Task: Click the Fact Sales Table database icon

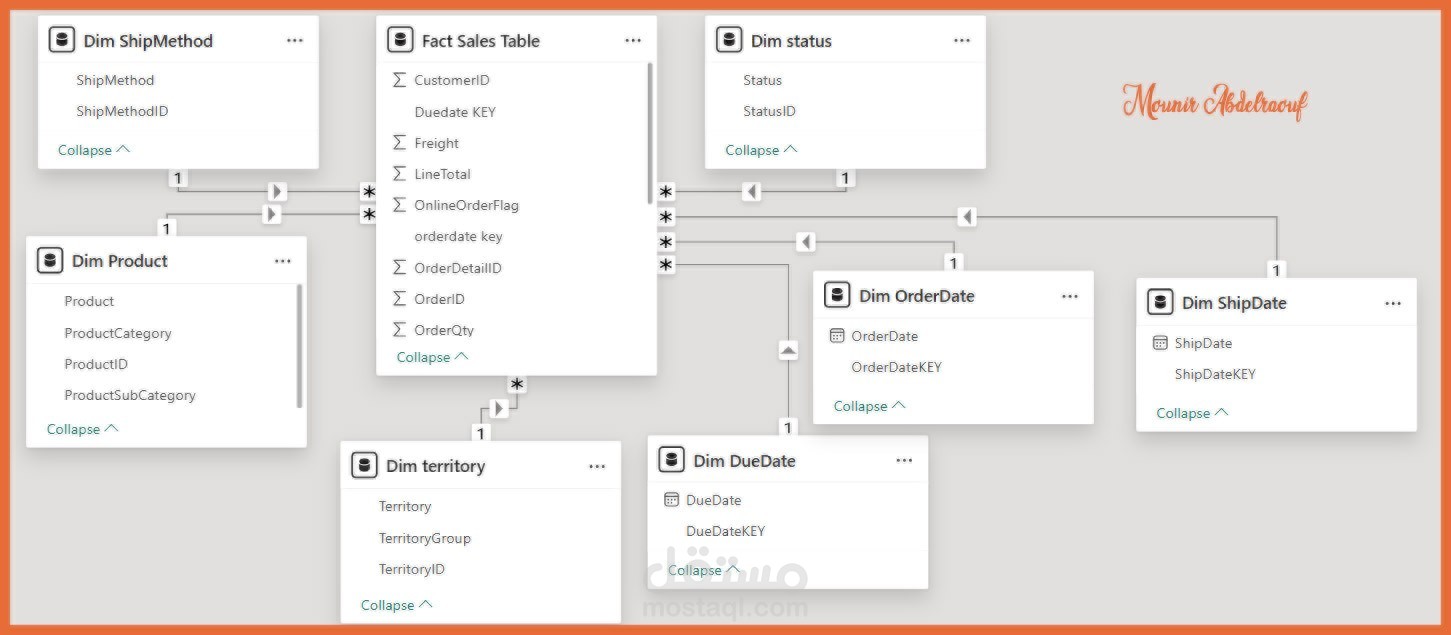Action: [400, 41]
